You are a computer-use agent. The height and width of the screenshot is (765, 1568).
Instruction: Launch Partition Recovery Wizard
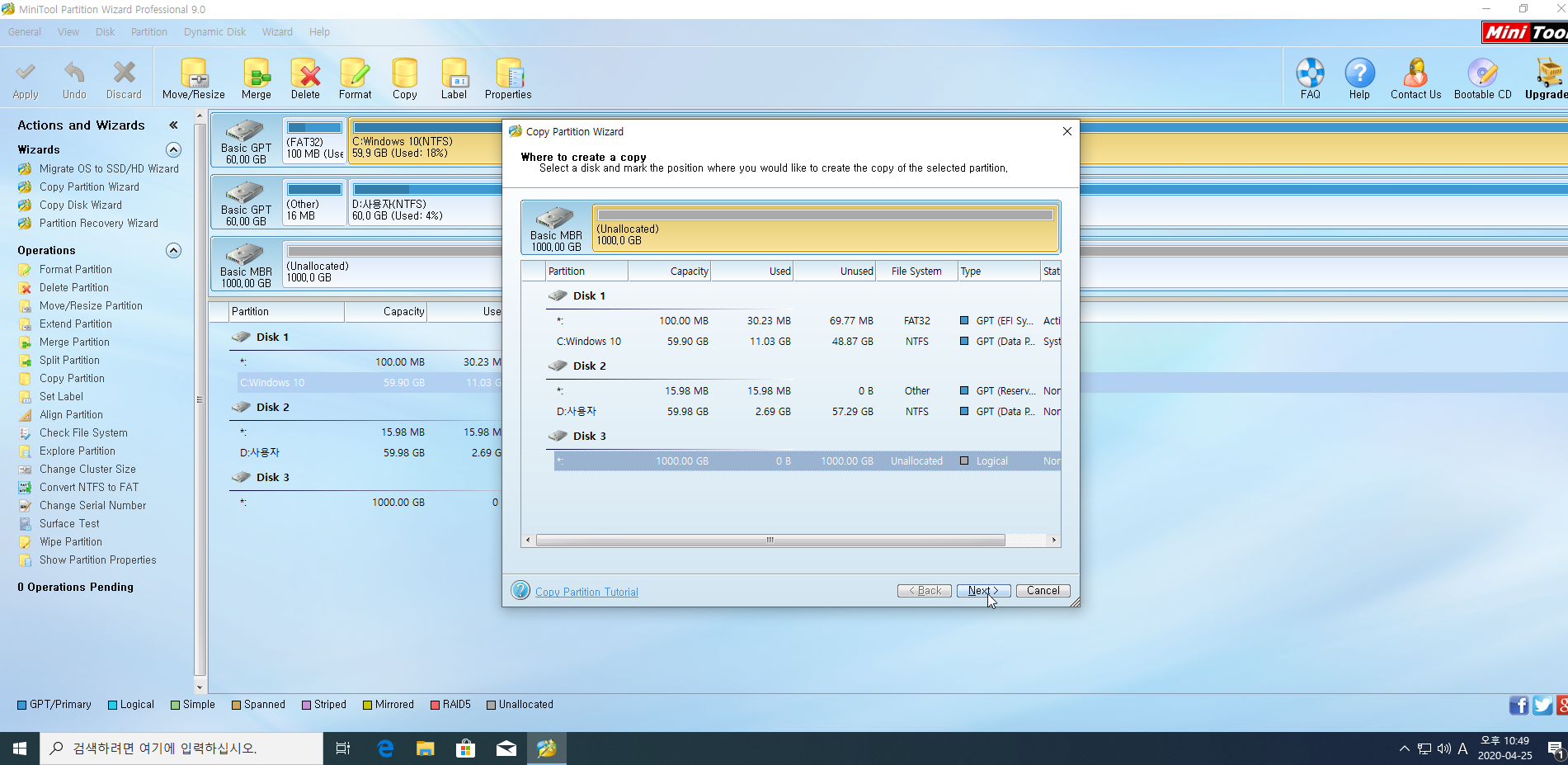coord(99,223)
